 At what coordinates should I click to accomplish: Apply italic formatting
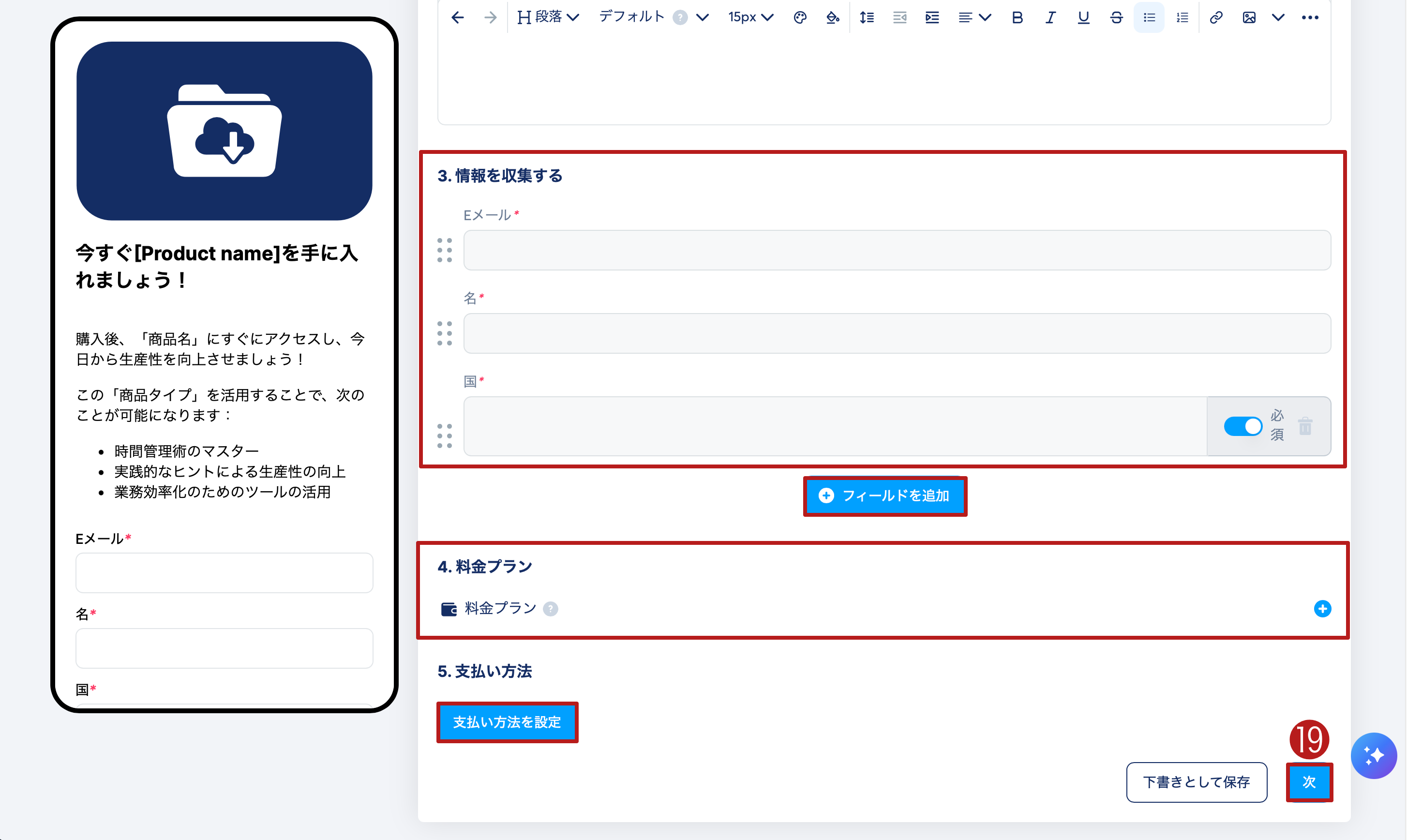[1050, 17]
